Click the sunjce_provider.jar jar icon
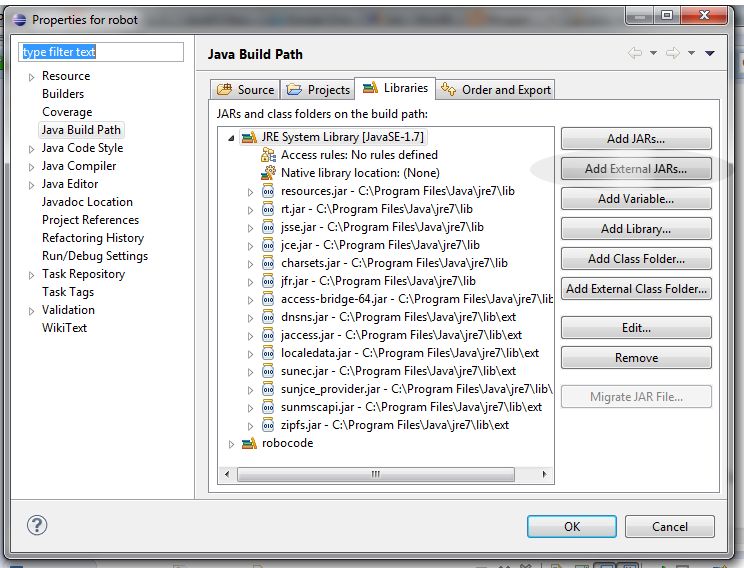 click(x=268, y=389)
